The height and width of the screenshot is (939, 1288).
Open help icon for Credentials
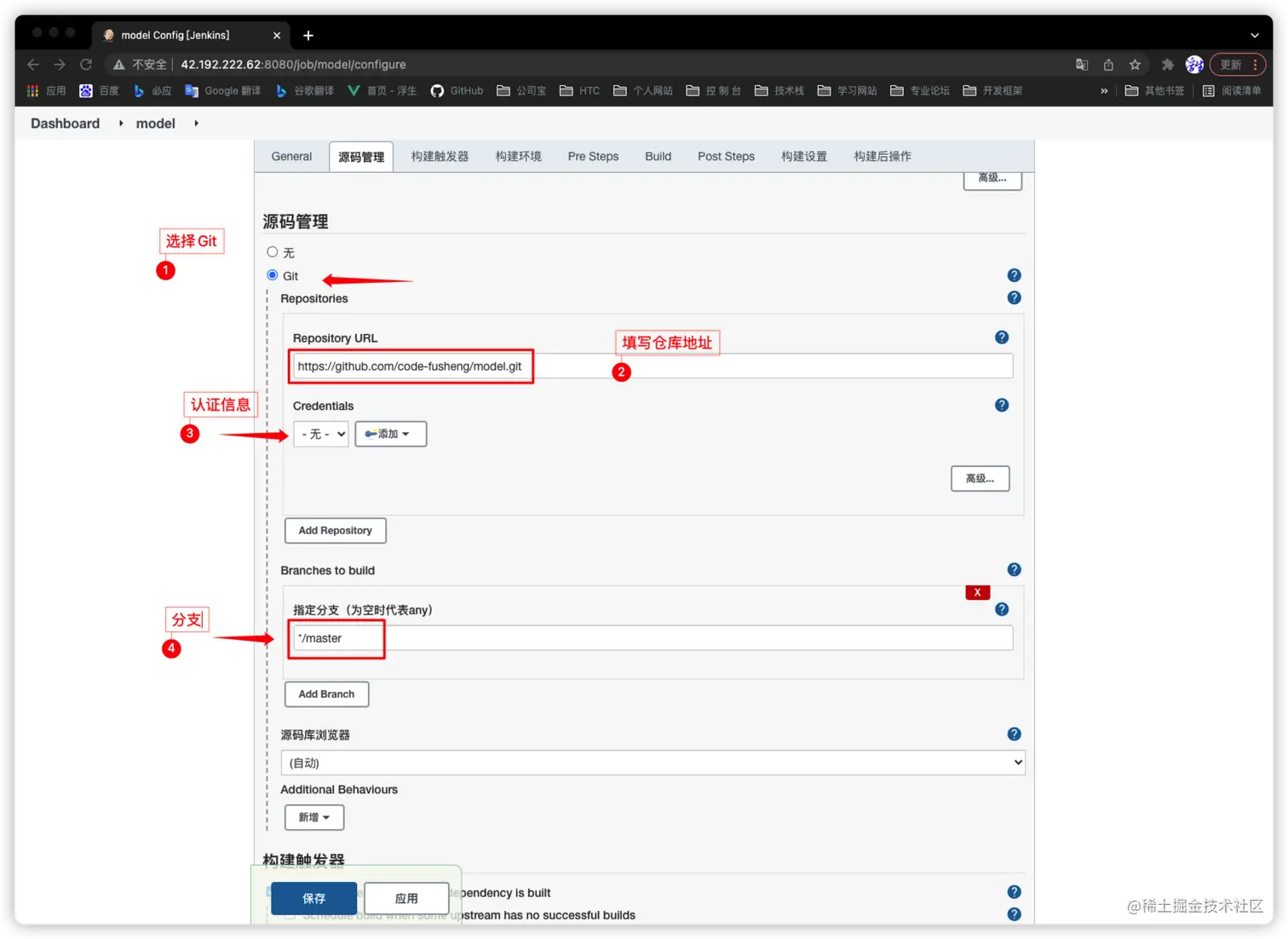(1002, 405)
